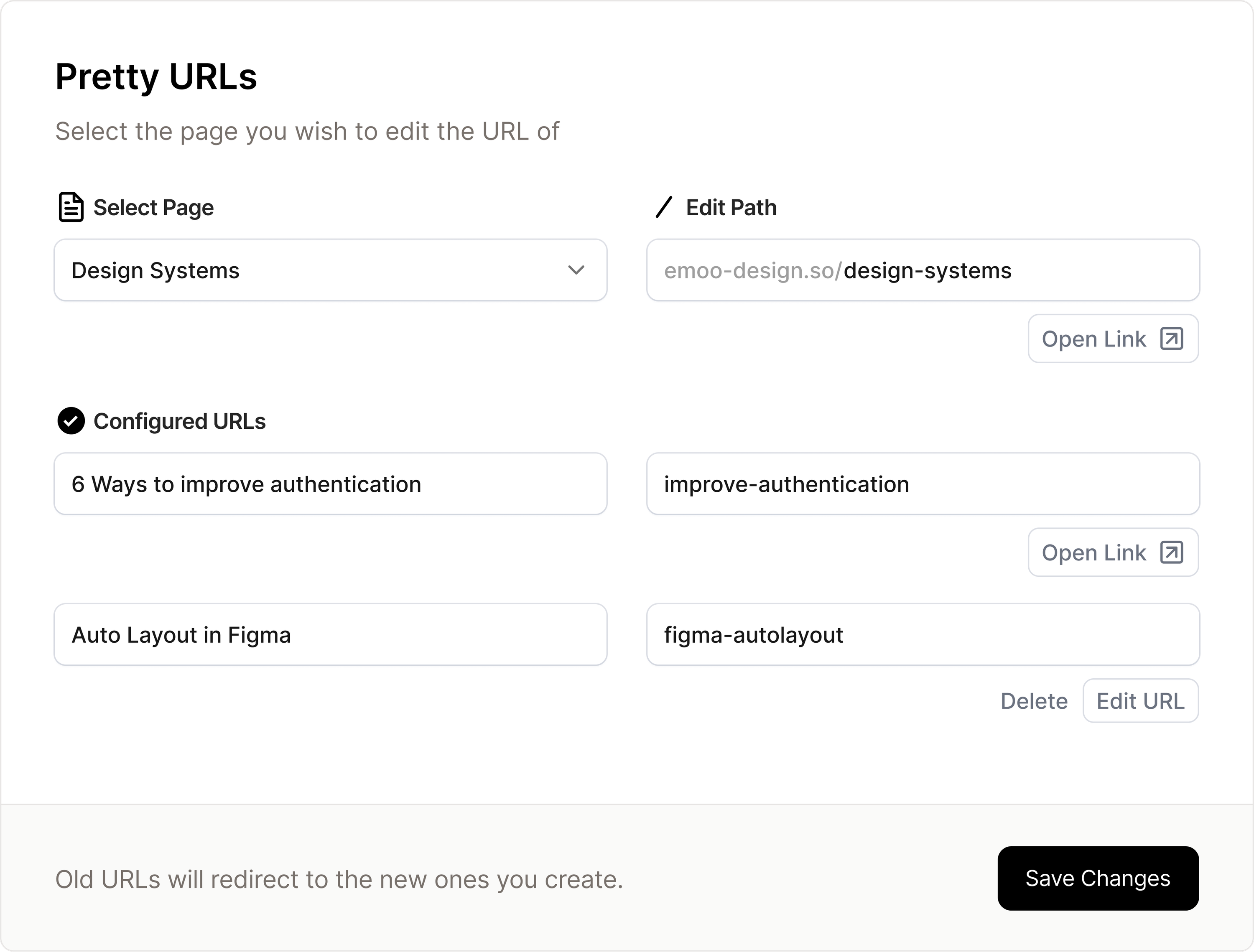The width and height of the screenshot is (1254, 952).
Task: Save Changes to pretty URLs
Action: point(1098,878)
